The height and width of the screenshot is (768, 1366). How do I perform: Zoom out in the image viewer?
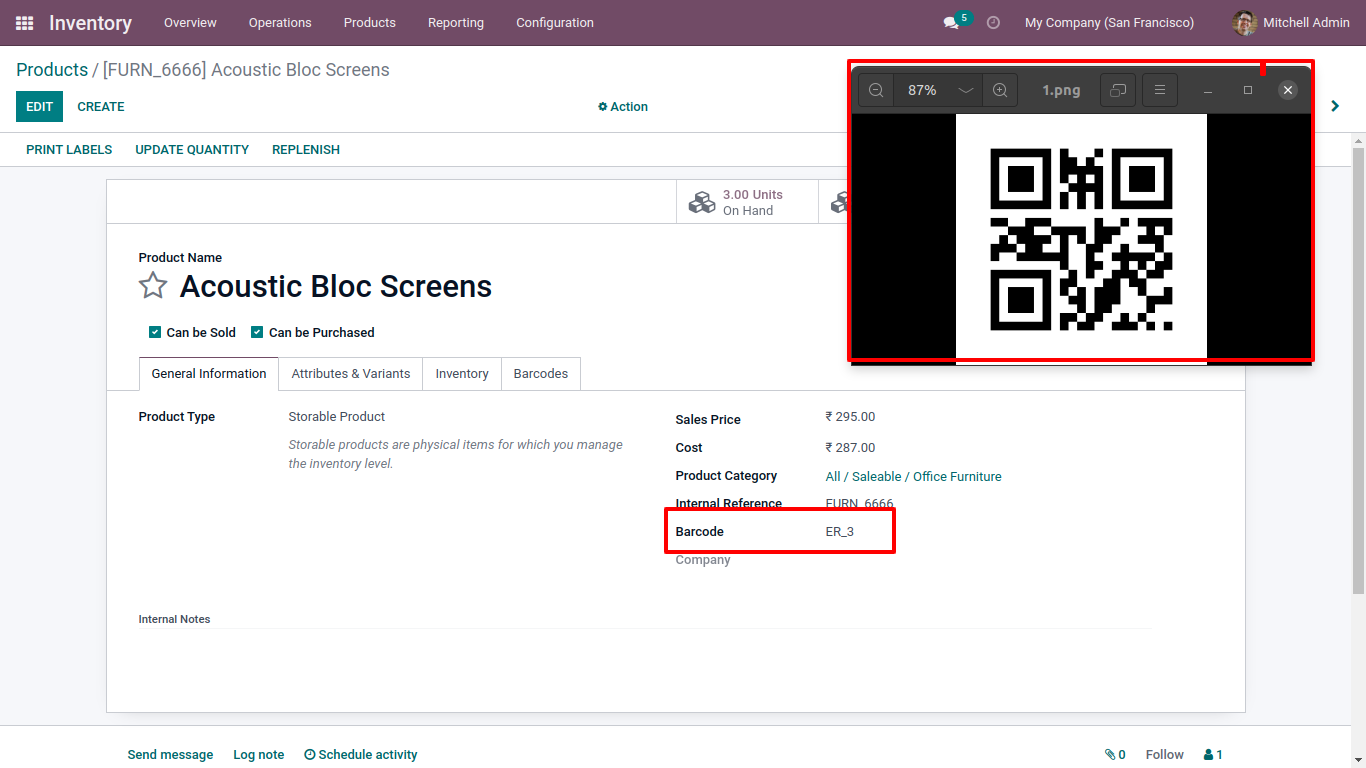point(876,90)
